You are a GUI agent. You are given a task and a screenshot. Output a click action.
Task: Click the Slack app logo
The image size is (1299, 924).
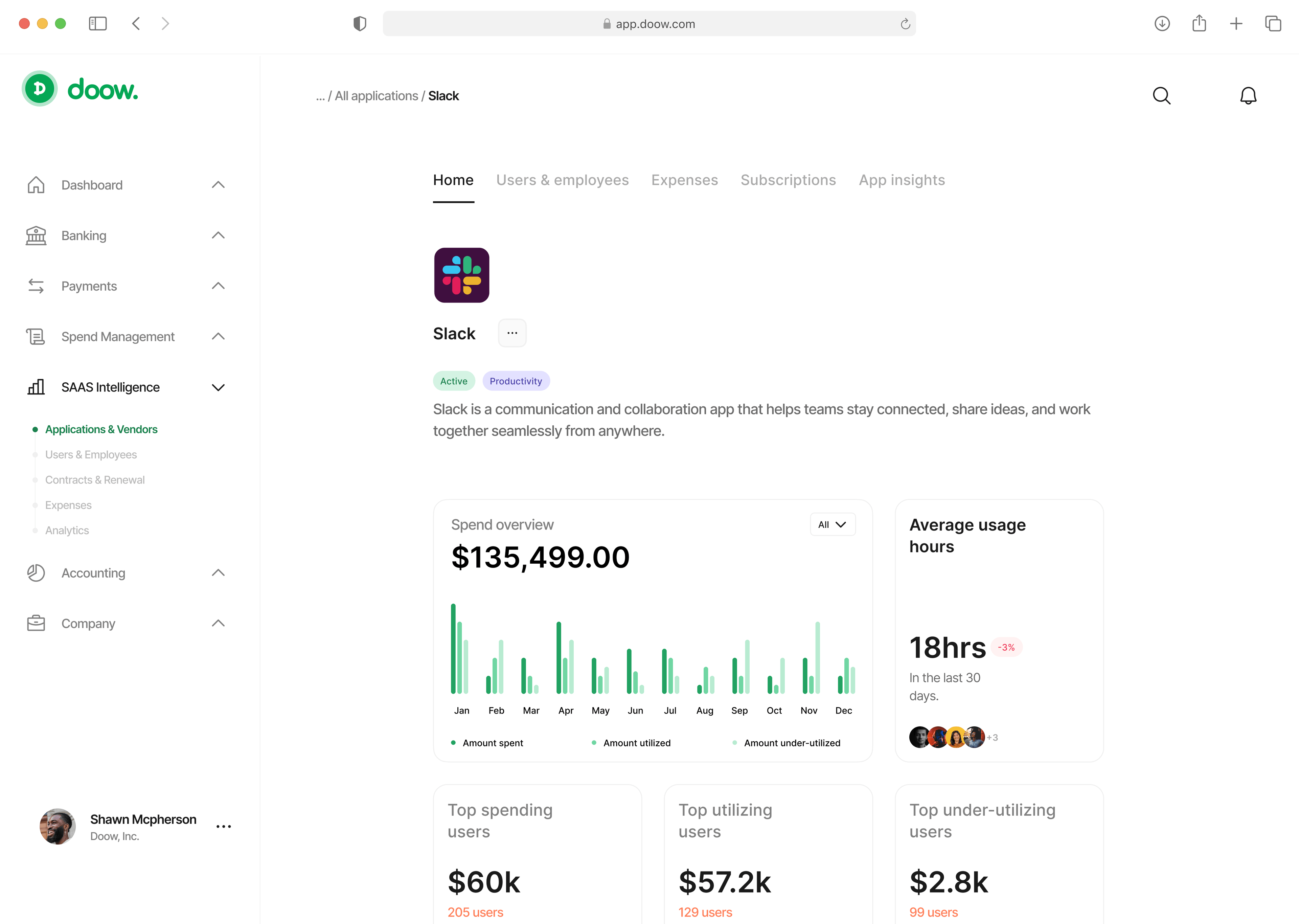coord(462,275)
